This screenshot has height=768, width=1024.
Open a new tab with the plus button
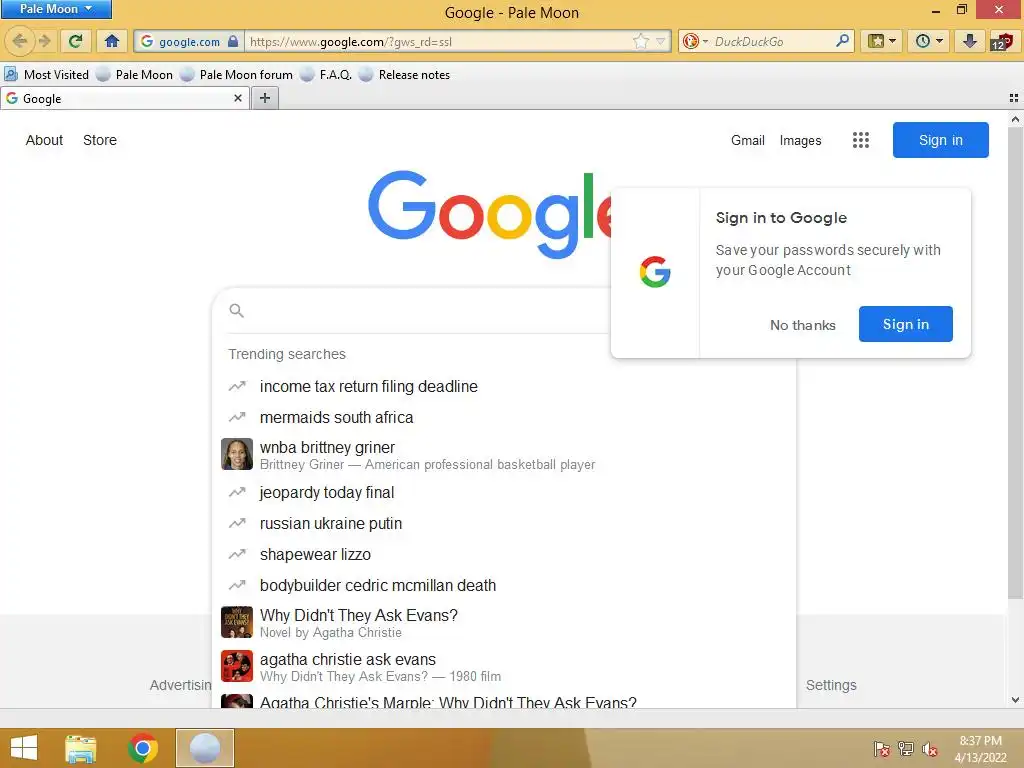pyautogui.click(x=264, y=98)
